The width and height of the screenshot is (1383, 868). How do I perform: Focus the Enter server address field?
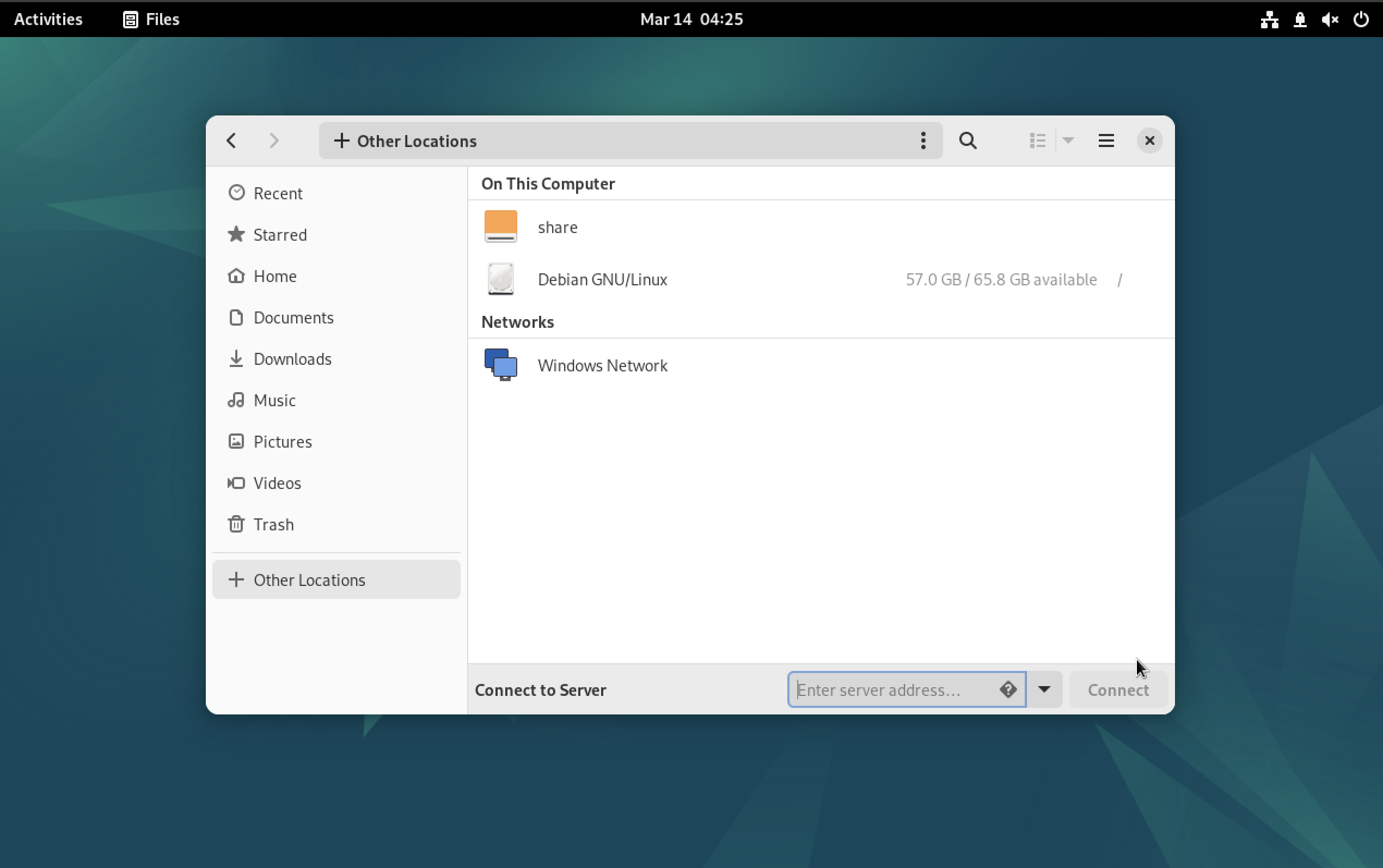point(907,689)
